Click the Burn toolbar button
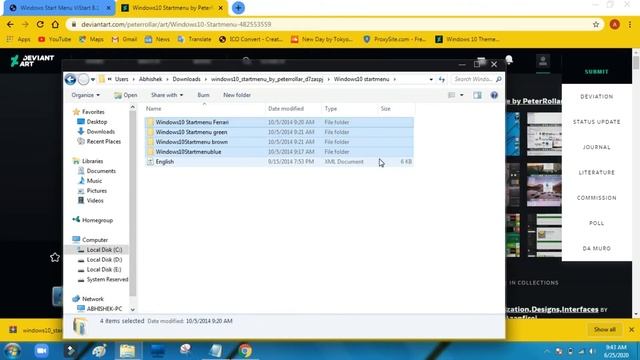The height and width of the screenshot is (360, 640). [x=203, y=95]
